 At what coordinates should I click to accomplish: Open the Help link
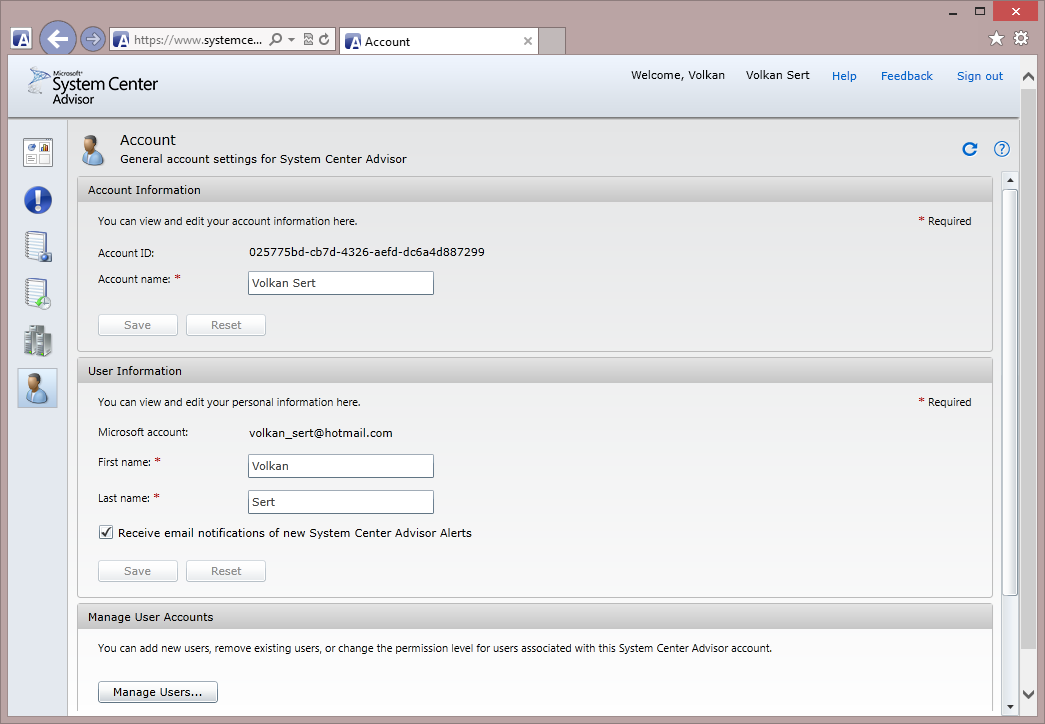tap(844, 76)
